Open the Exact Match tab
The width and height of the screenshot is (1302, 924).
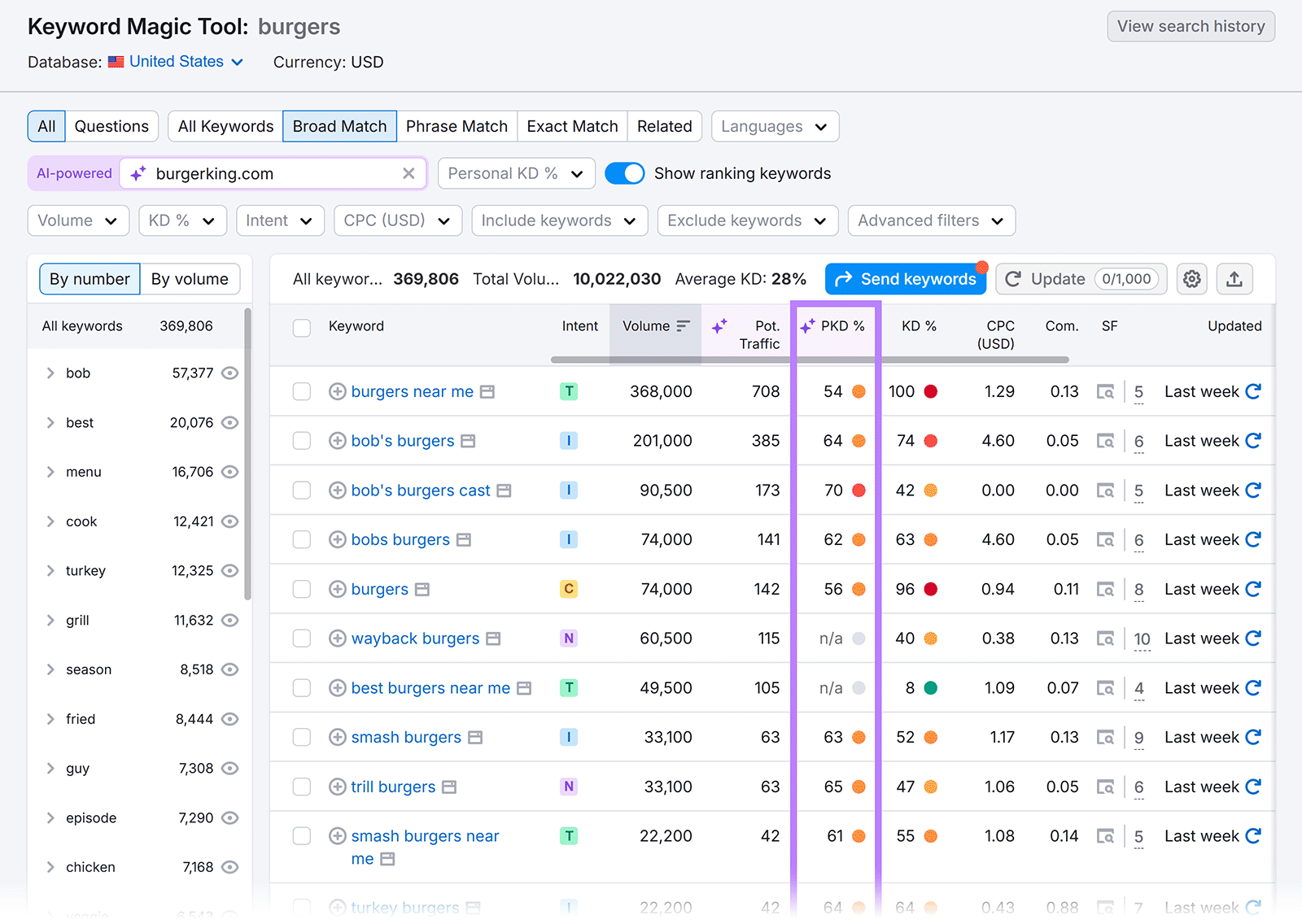click(x=571, y=126)
